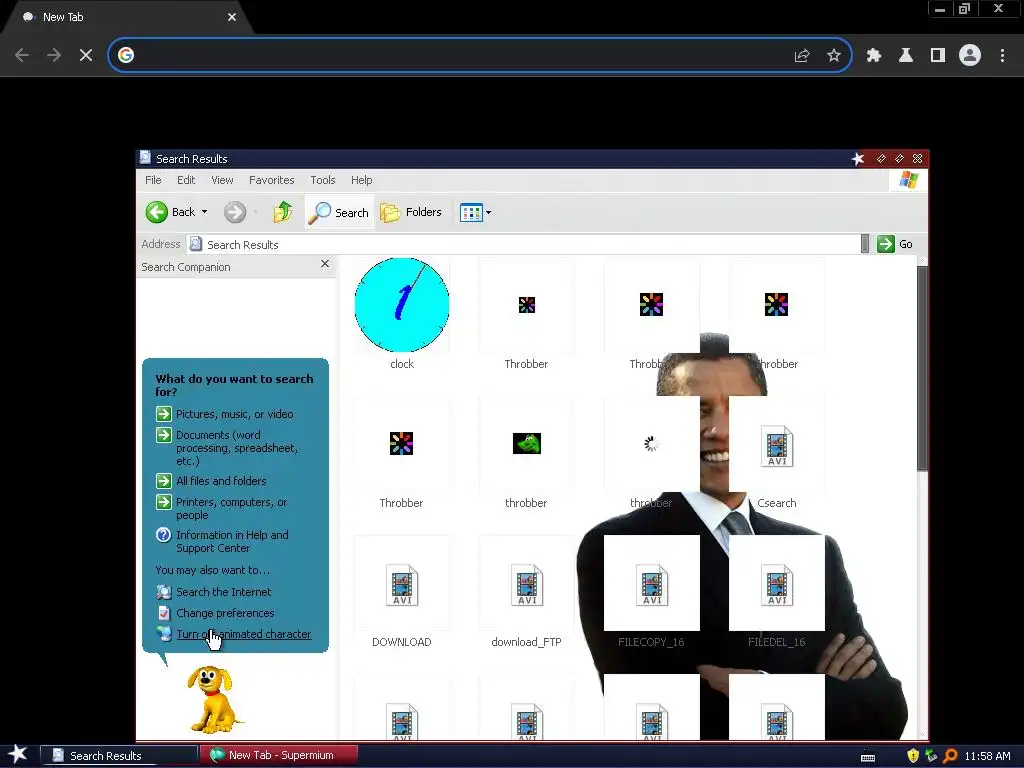Click the security shield tray icon

coord(913,756)
